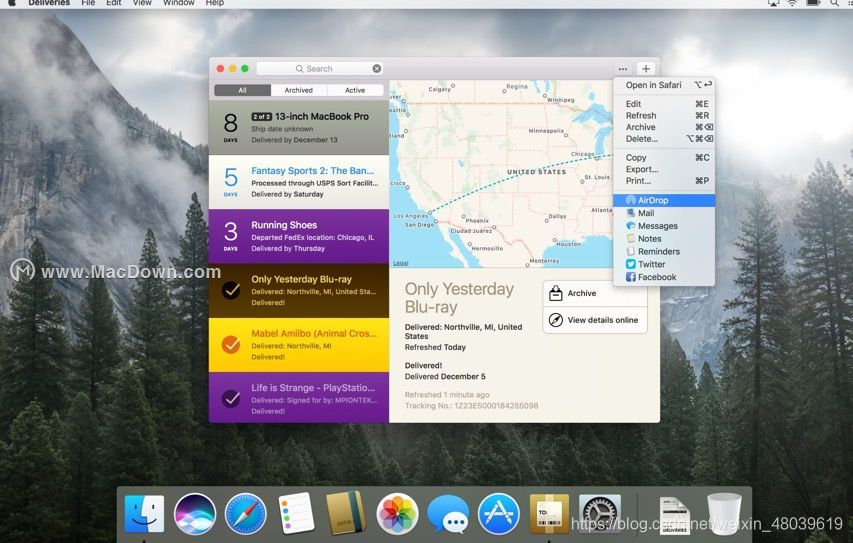
Task: Click the Notes icon in share menu
Action: click(631, 238)
